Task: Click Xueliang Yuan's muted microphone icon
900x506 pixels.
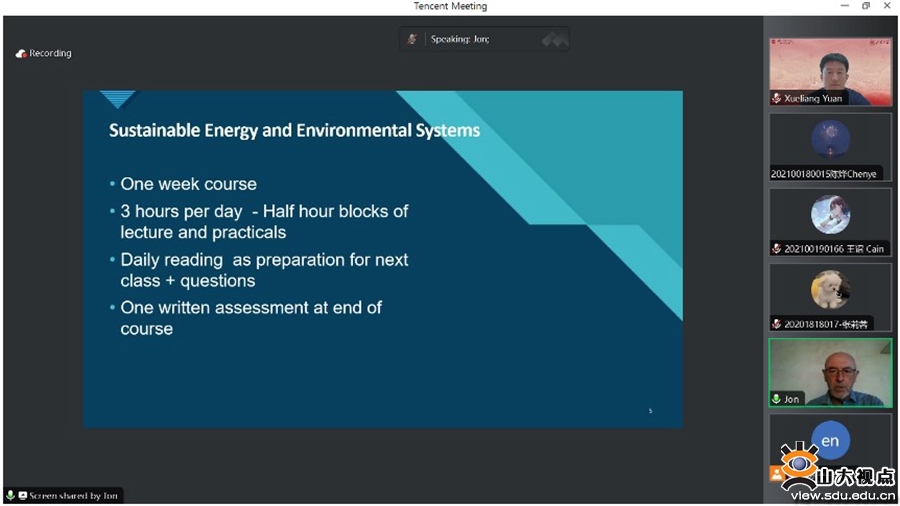Action: [776, 99]
